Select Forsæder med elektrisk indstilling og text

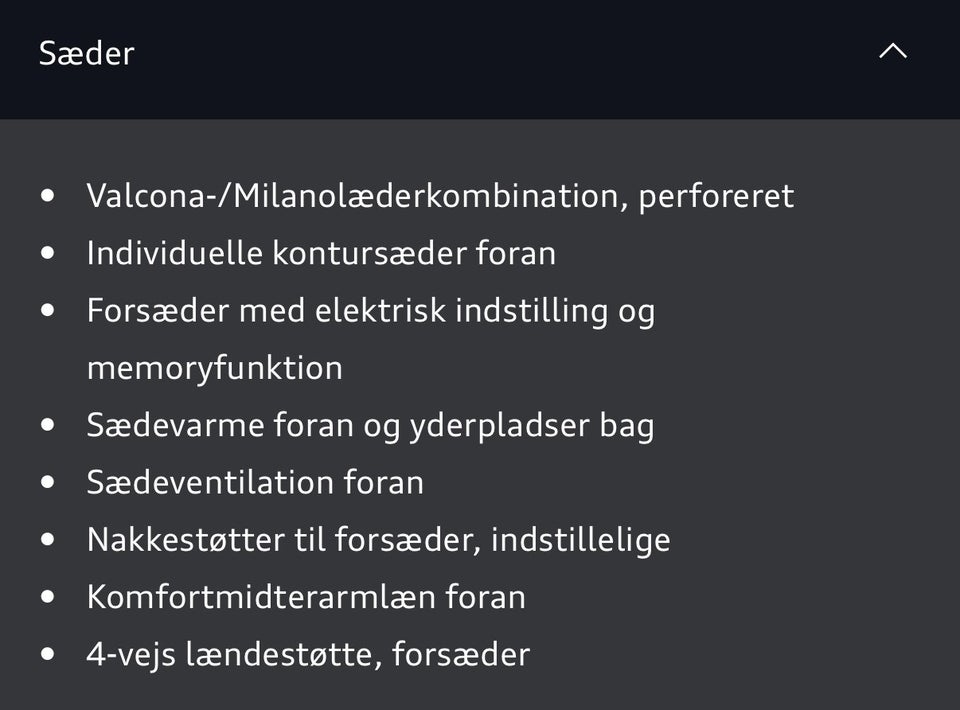[370, 311]
